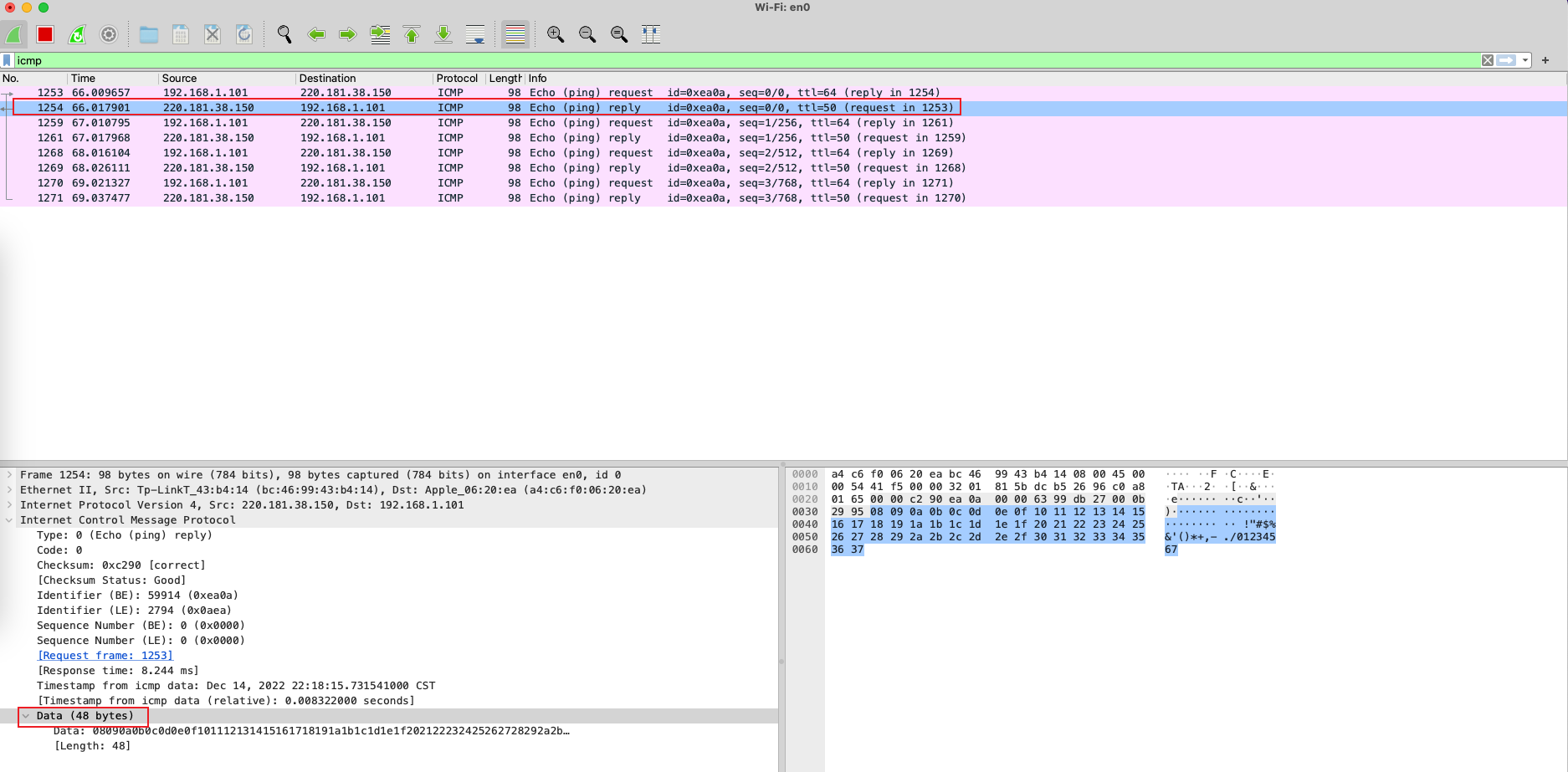Sort packets by Info column
1568x772 pixels.
1046,78
